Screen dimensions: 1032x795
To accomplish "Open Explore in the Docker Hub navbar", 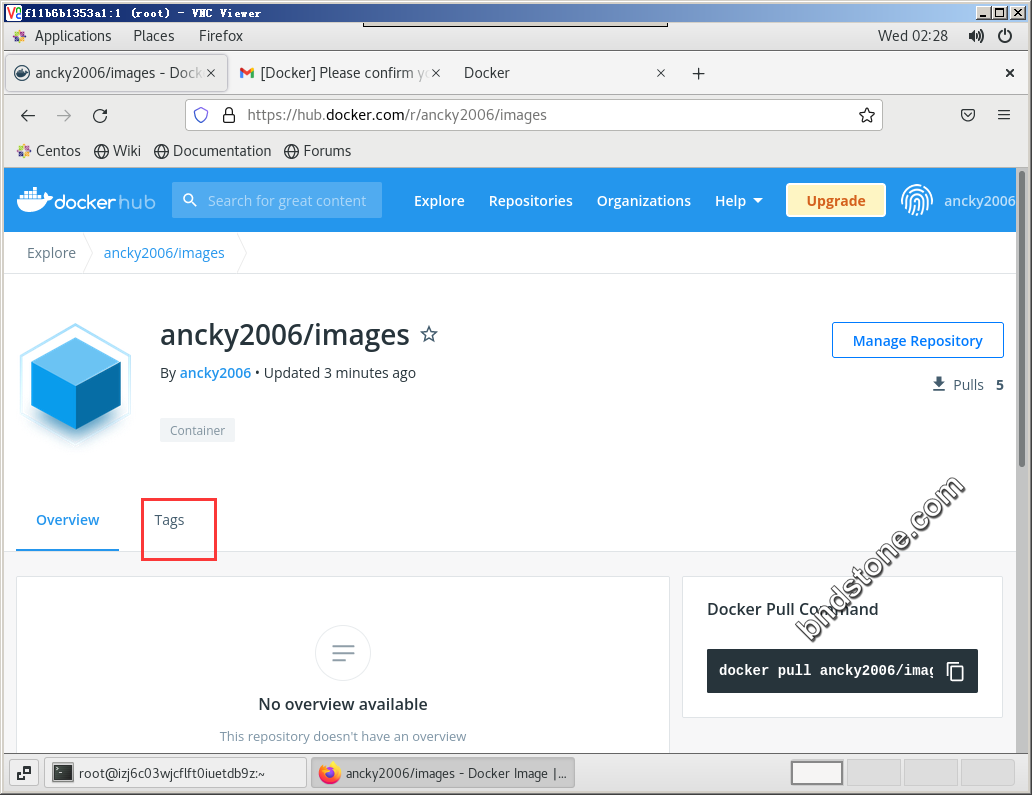I will coord(439,201).
